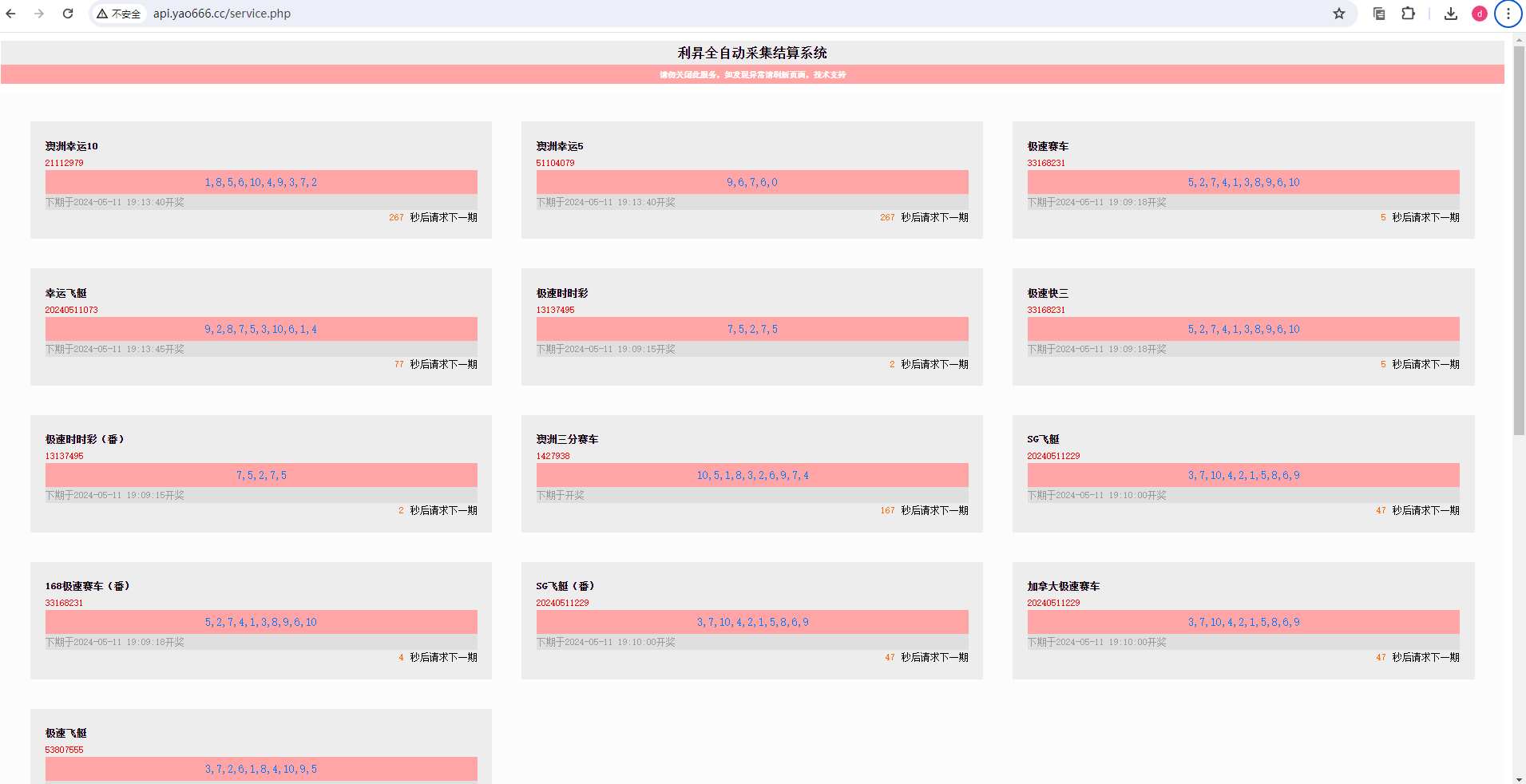Open the browser extensions puzzle icon
Screen dimensions: 1526x784
tap(1409, 14)
